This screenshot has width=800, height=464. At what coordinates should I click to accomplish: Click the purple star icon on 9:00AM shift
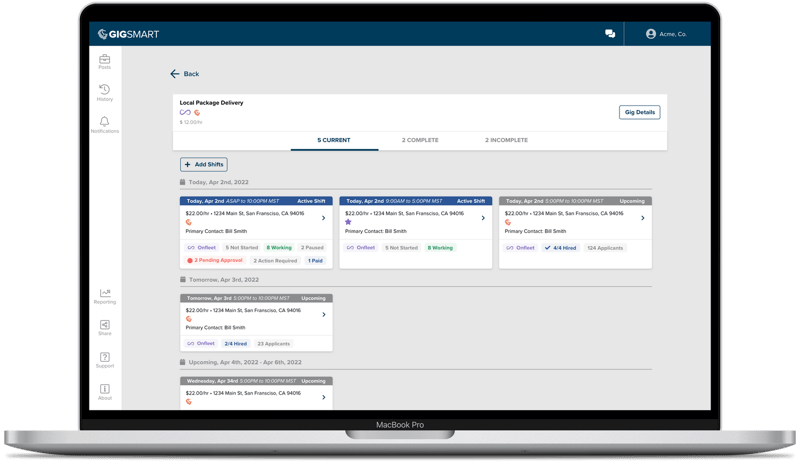click(x=348, y=222)
